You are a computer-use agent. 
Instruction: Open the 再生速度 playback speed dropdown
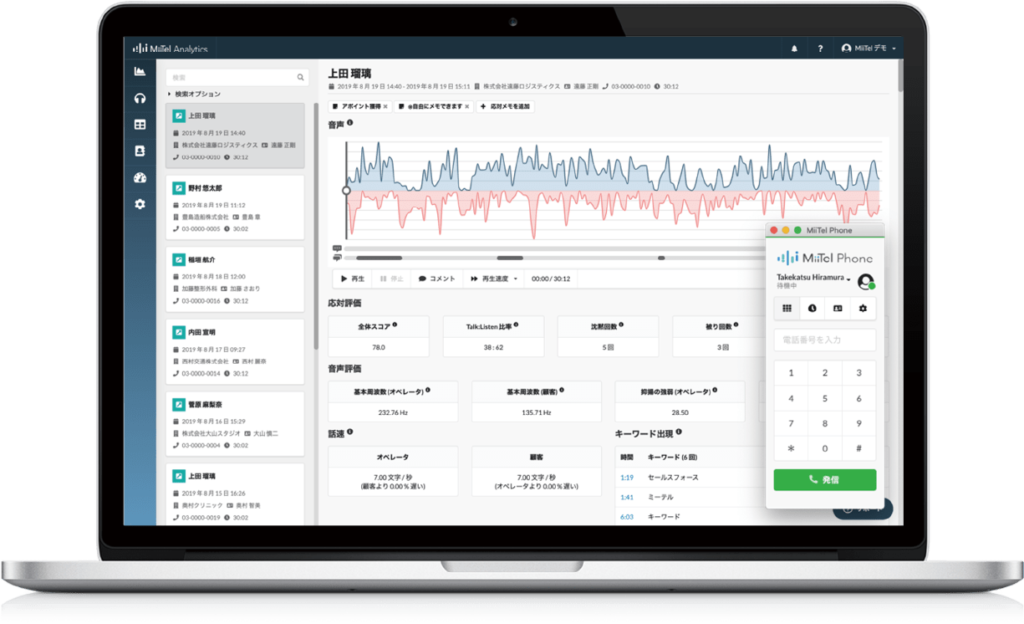494,279
